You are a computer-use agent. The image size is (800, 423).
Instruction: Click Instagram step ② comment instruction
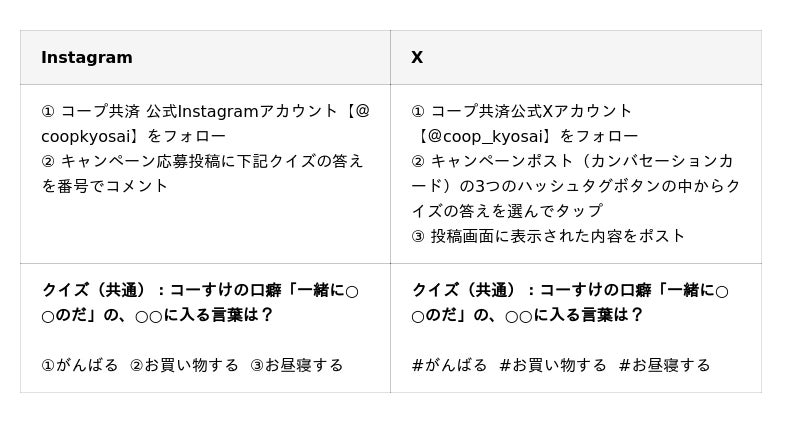[202, 173]
